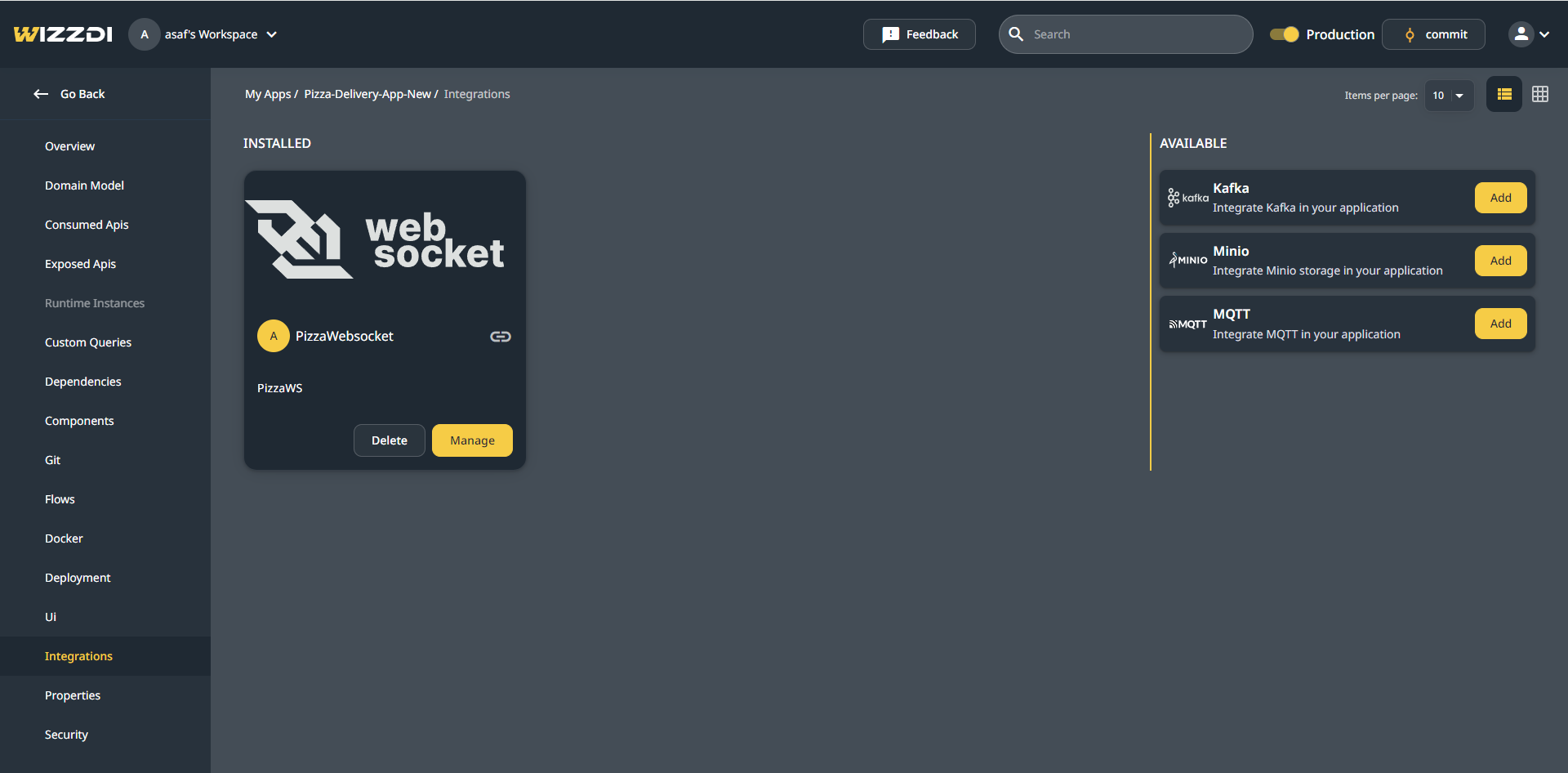Go to Deployment section
Viewport: 1568px width, 773px height.
point(78,578)
